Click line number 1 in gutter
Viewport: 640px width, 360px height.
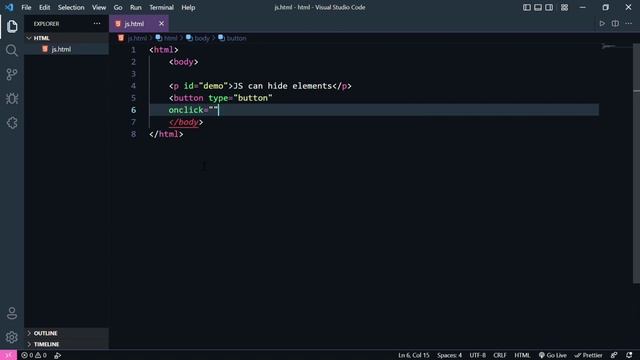click(133, 50)
